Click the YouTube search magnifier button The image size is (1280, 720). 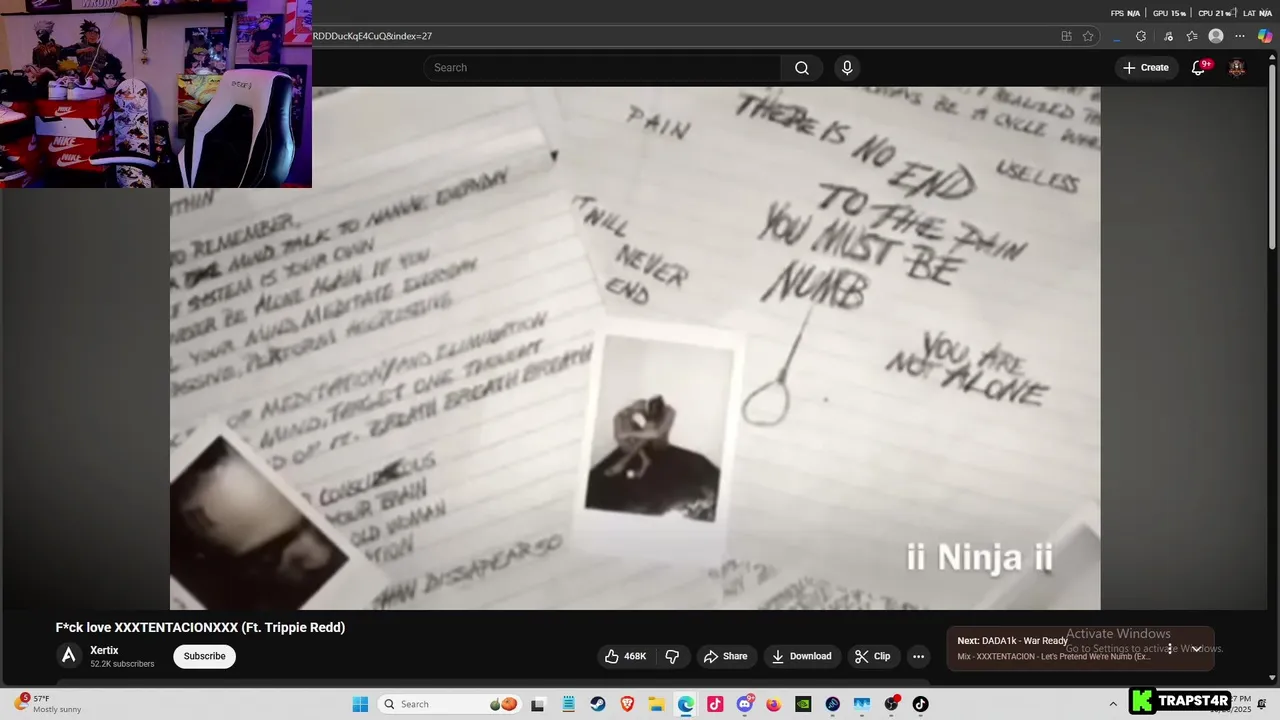coord(801,68)
